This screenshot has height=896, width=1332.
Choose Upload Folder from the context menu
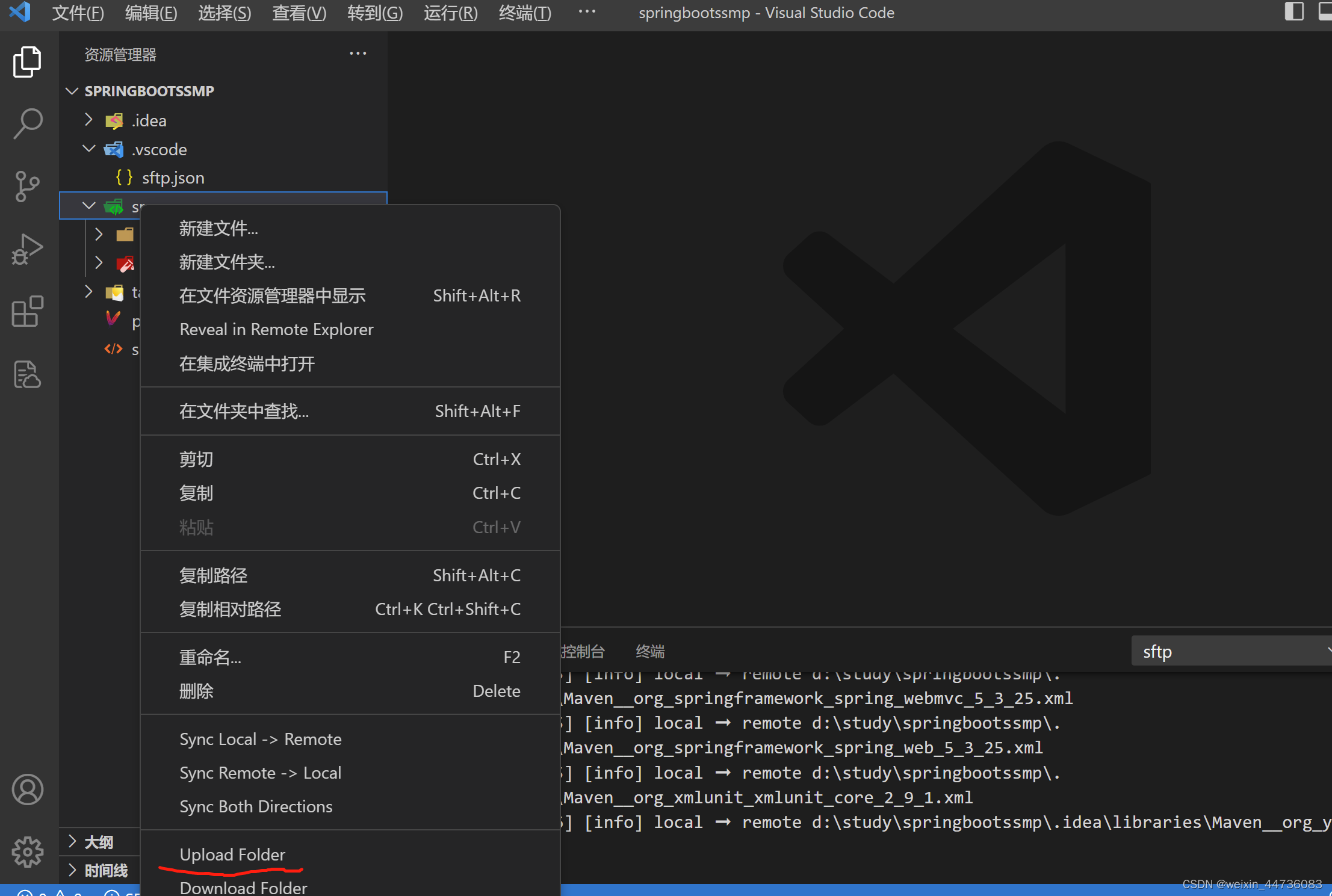(232, 854)
